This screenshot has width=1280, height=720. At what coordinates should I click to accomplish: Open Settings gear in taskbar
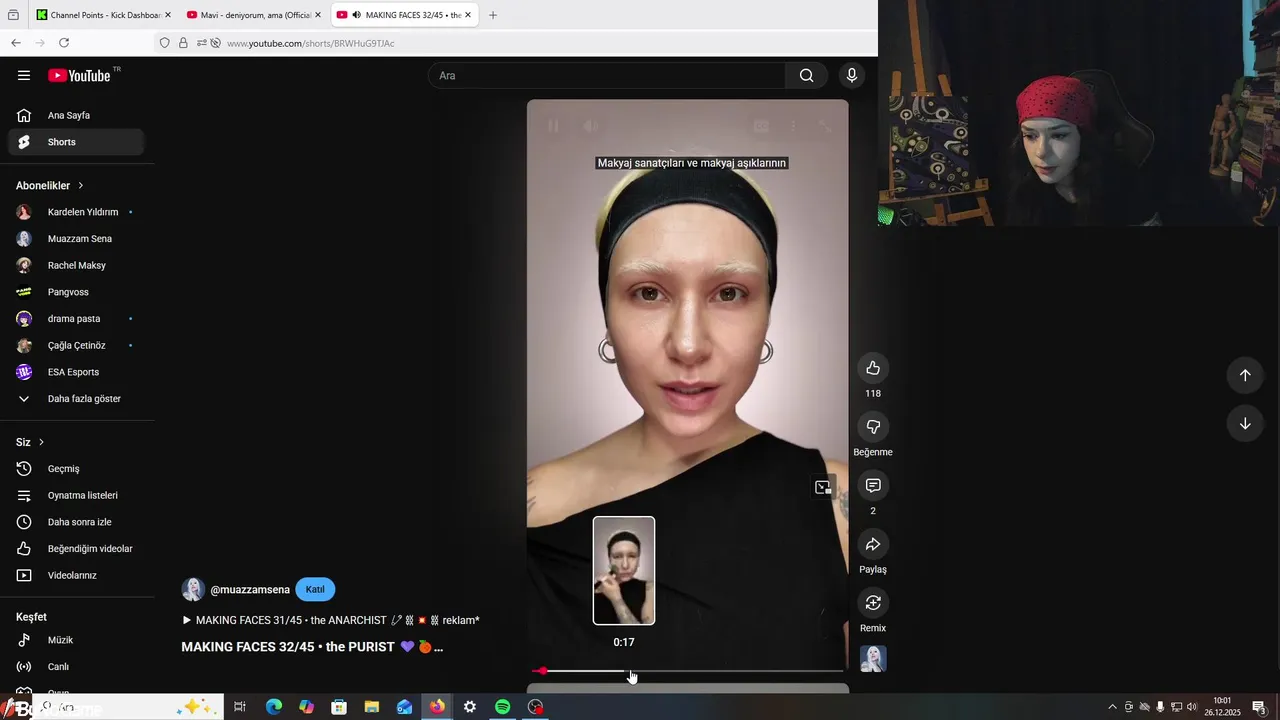[470, 707]
